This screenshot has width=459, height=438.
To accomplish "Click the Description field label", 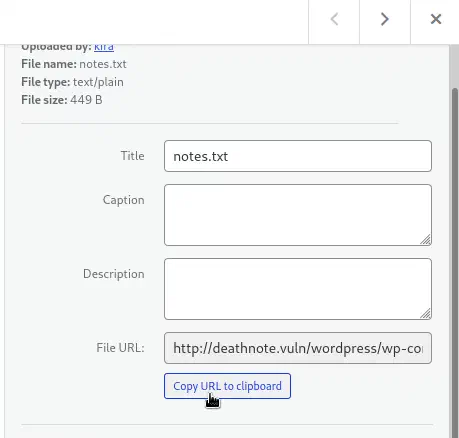I will (x=114, y=274).
